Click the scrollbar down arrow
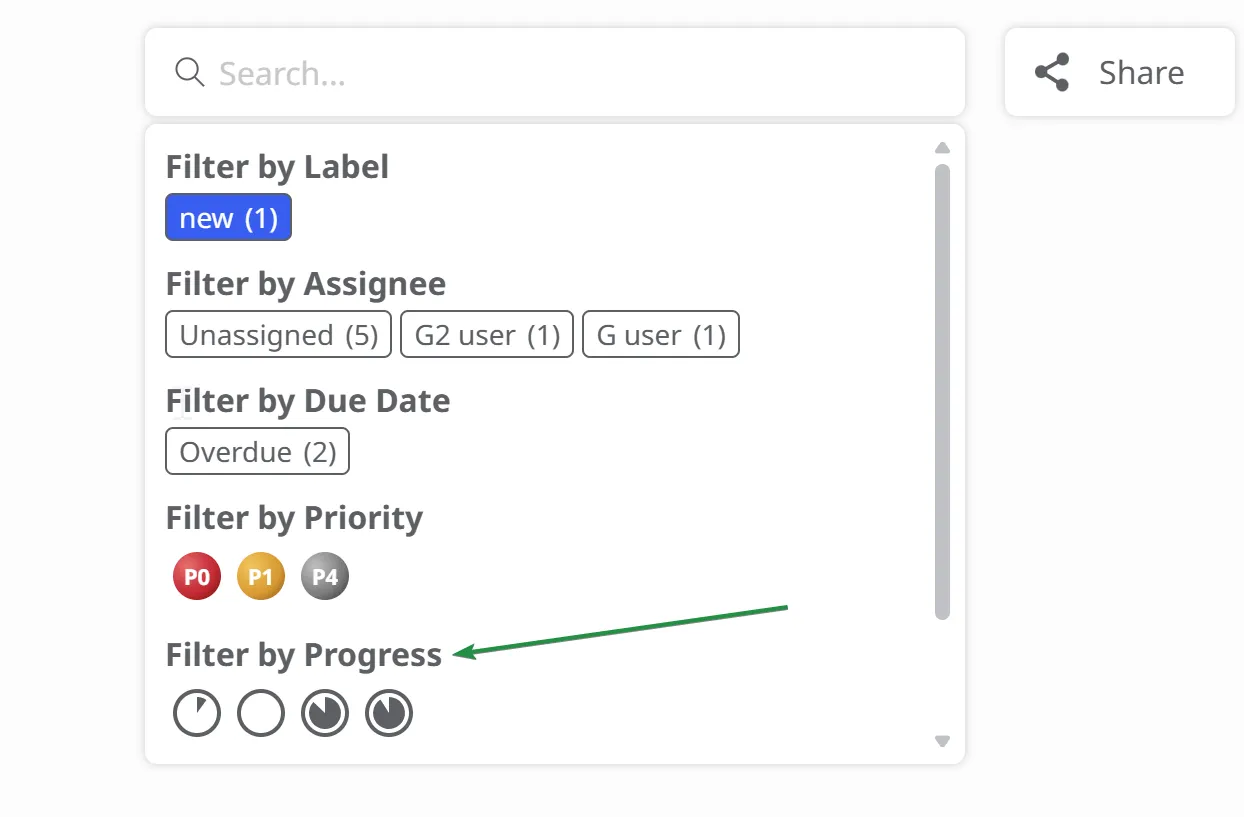1244x817 pixels. [942, 741]
